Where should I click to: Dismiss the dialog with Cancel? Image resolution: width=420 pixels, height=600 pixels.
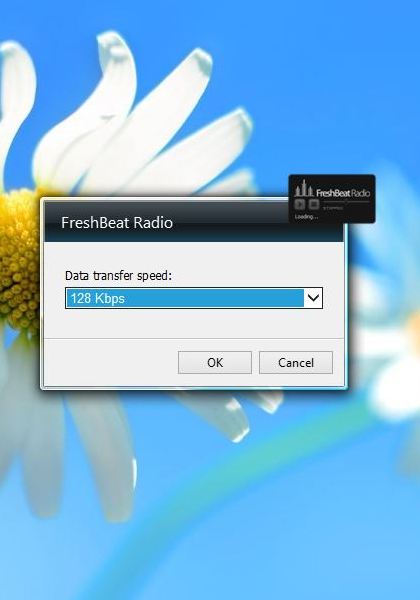296,362
